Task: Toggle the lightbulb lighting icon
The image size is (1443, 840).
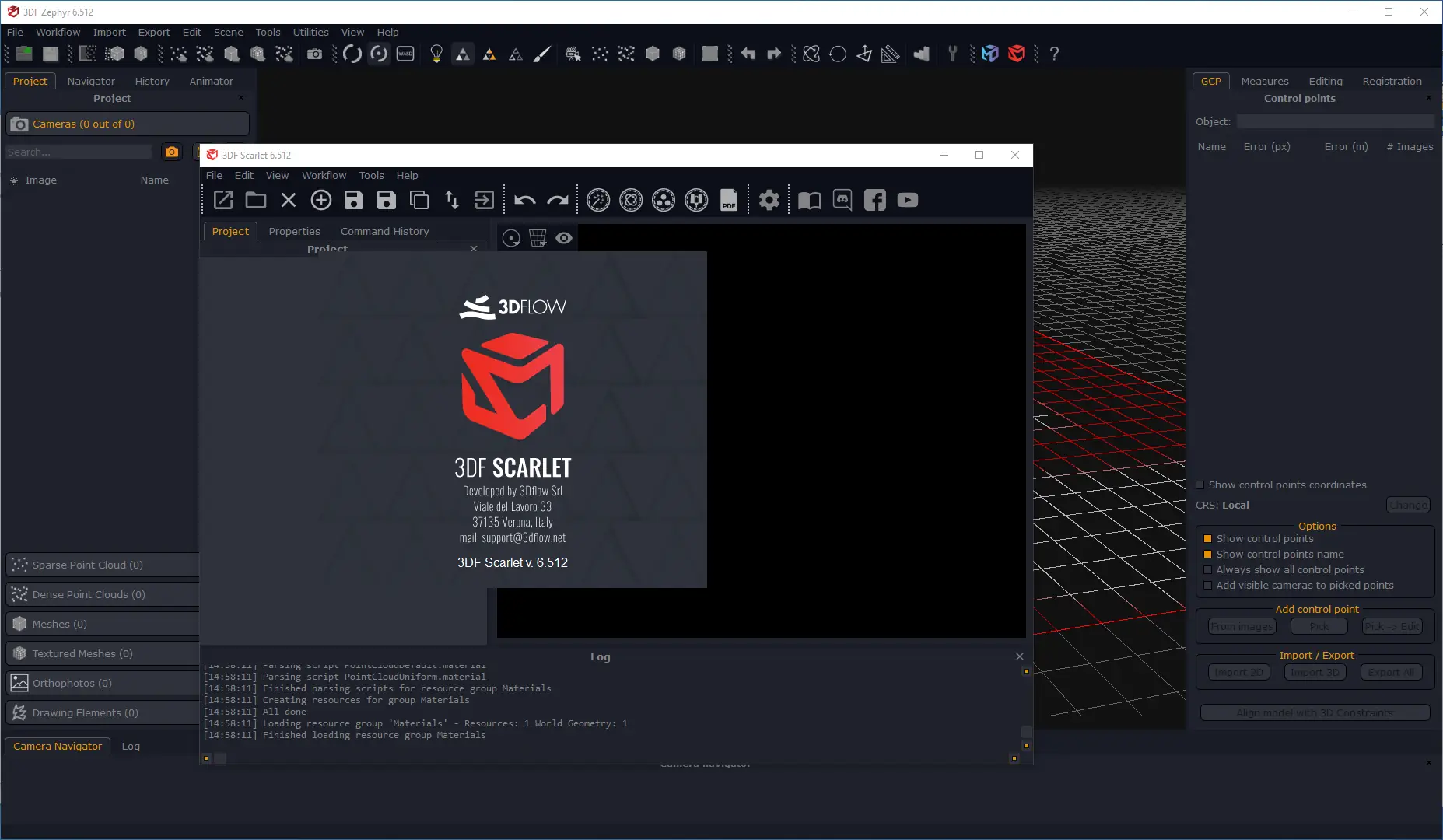Action: [x=436, y=54]
